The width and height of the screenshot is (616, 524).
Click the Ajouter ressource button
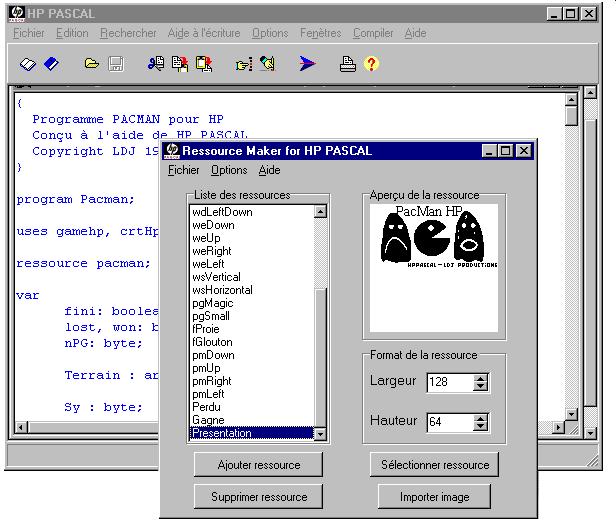pyautogui.click(x=258, y=465)
